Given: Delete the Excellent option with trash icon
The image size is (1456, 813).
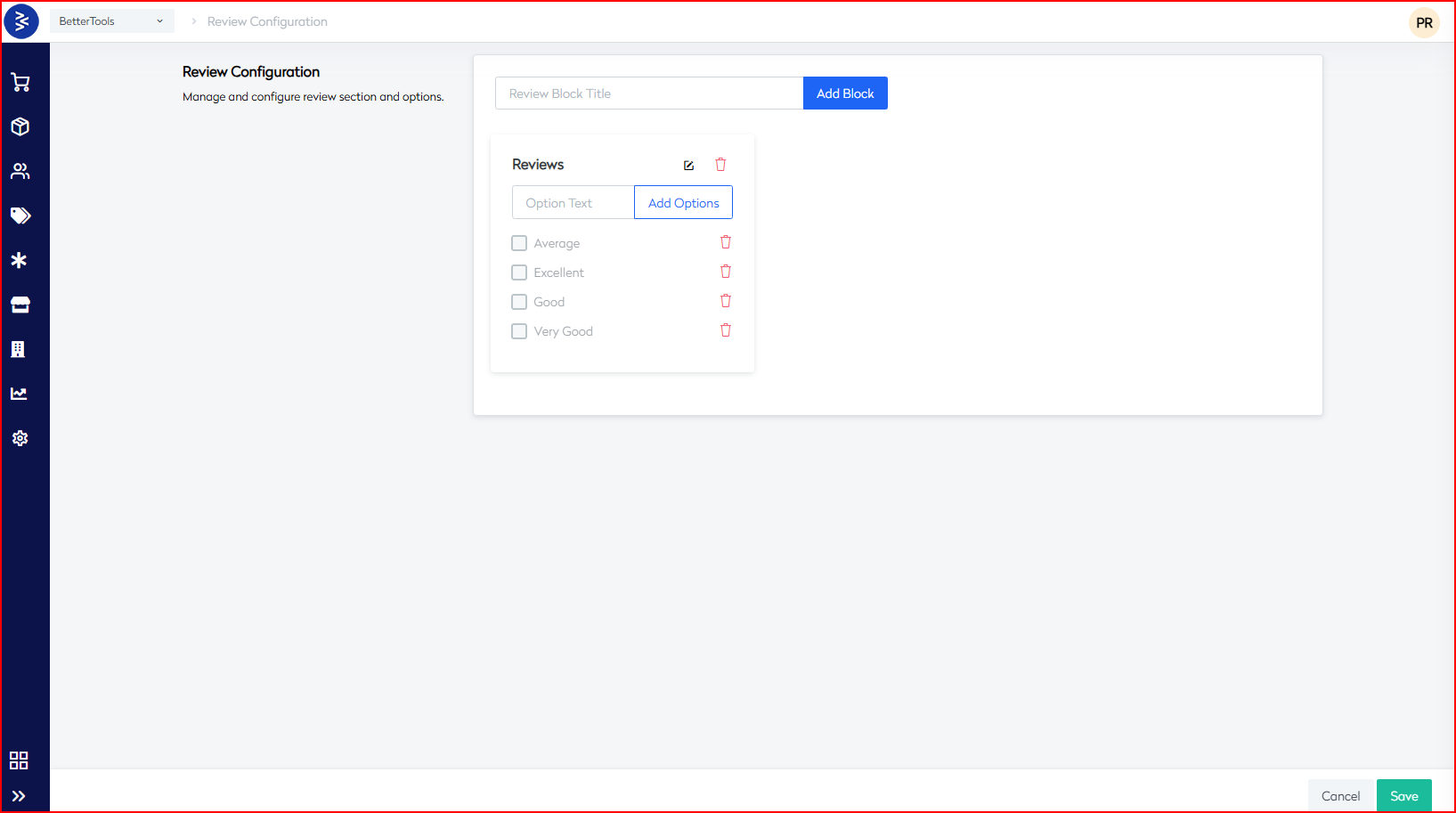Looking at the screenshot, I should click(725, 272).
